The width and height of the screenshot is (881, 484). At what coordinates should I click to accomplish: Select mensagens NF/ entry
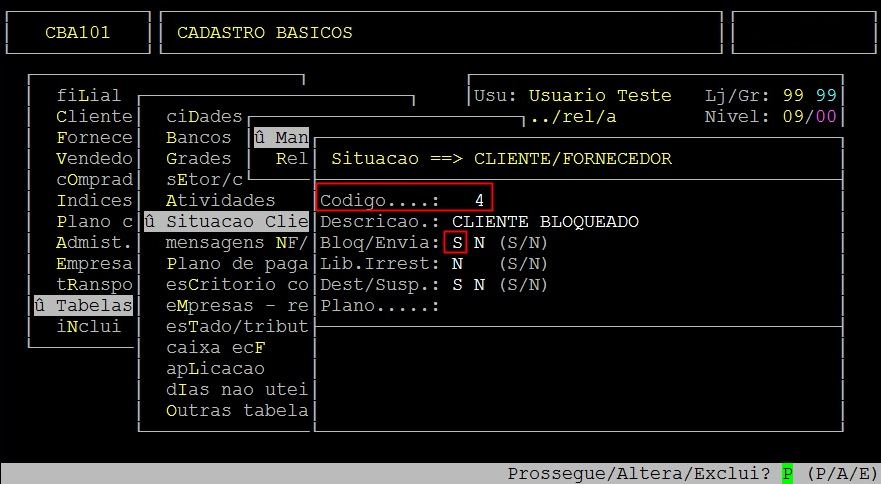pyautogui.click(x=237, y=243)
